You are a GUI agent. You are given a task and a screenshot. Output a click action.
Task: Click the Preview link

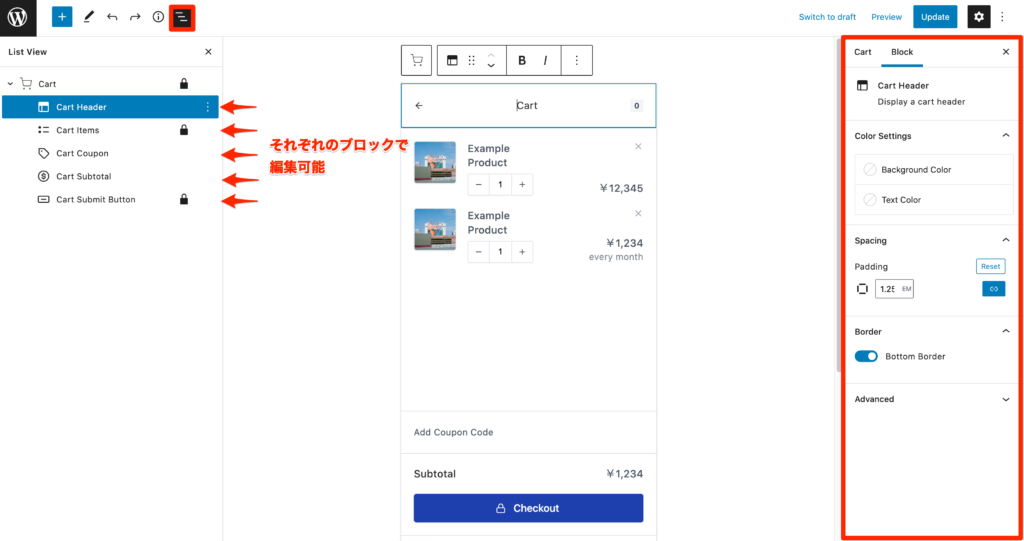[886, 17]
